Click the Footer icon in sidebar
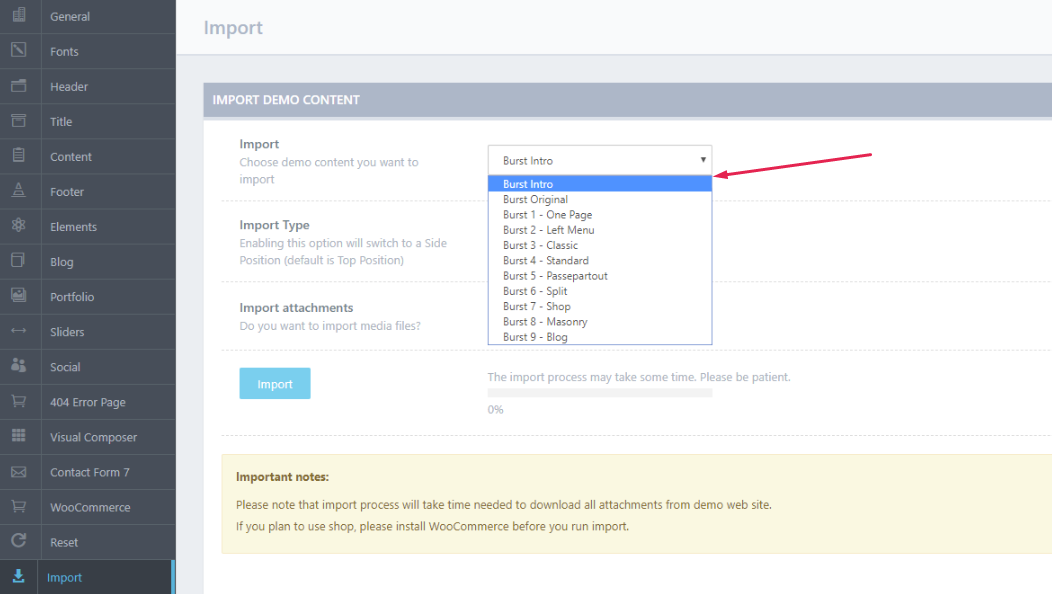Viewport: 1052px width, 594px height. 18,191
